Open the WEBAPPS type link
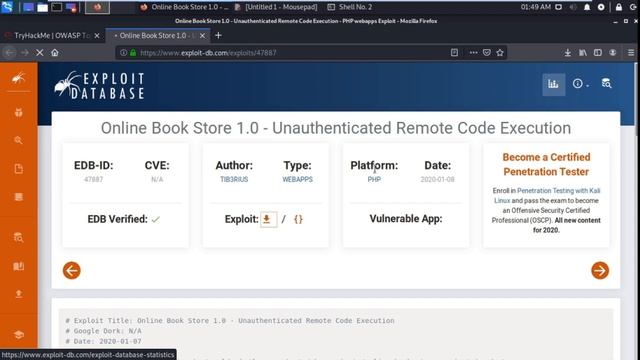 pos(298,179)
